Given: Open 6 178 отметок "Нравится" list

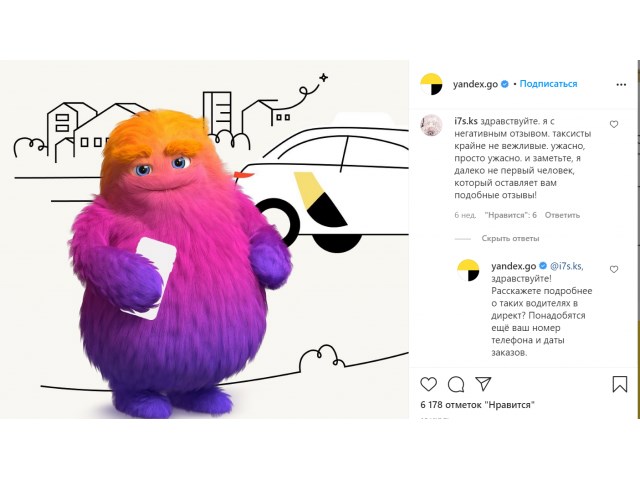Looking at the screenshot, I should click(x=478, y=405).
